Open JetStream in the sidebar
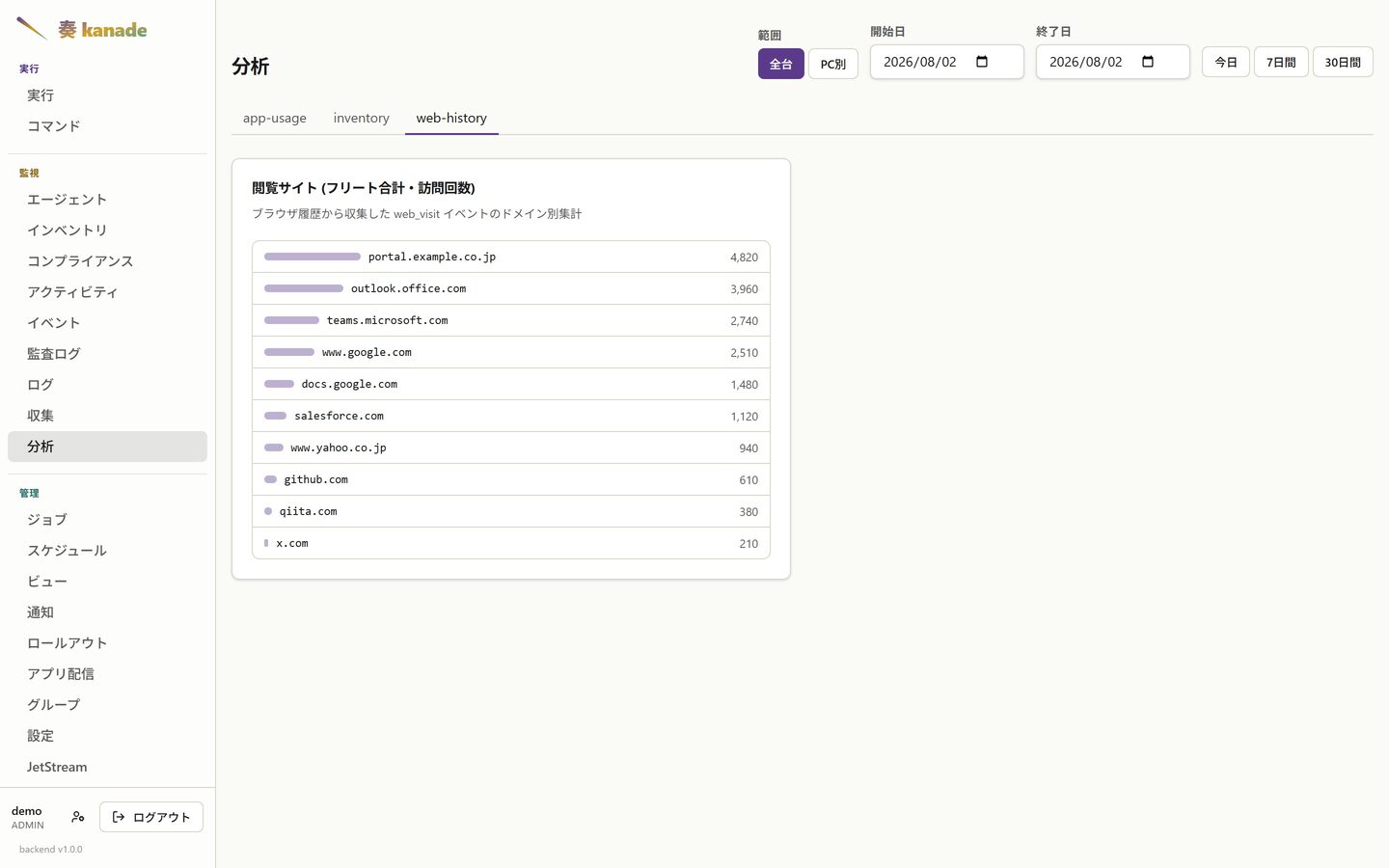Screen dimensions: 1389x868 point(107,767)
